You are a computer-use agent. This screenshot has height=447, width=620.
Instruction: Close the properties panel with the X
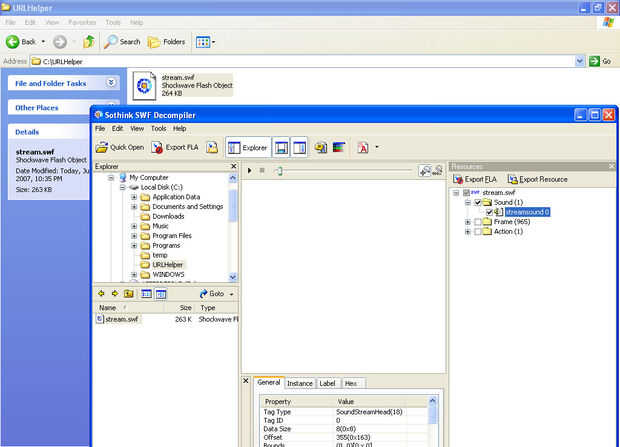(246, 381)
